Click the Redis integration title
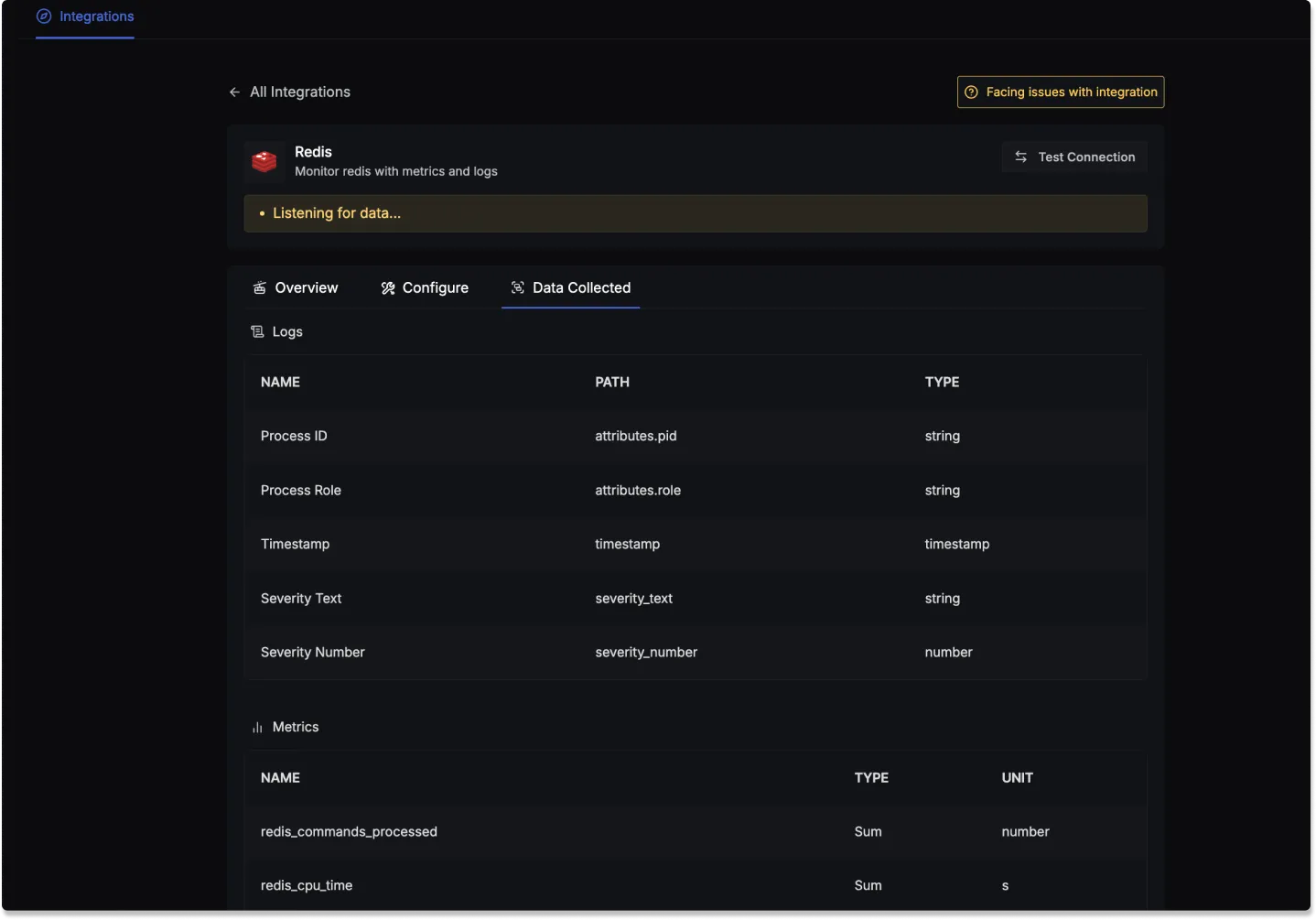Image resolution: width=1316 pixels, height=920 pixels. tap(313, 152)
